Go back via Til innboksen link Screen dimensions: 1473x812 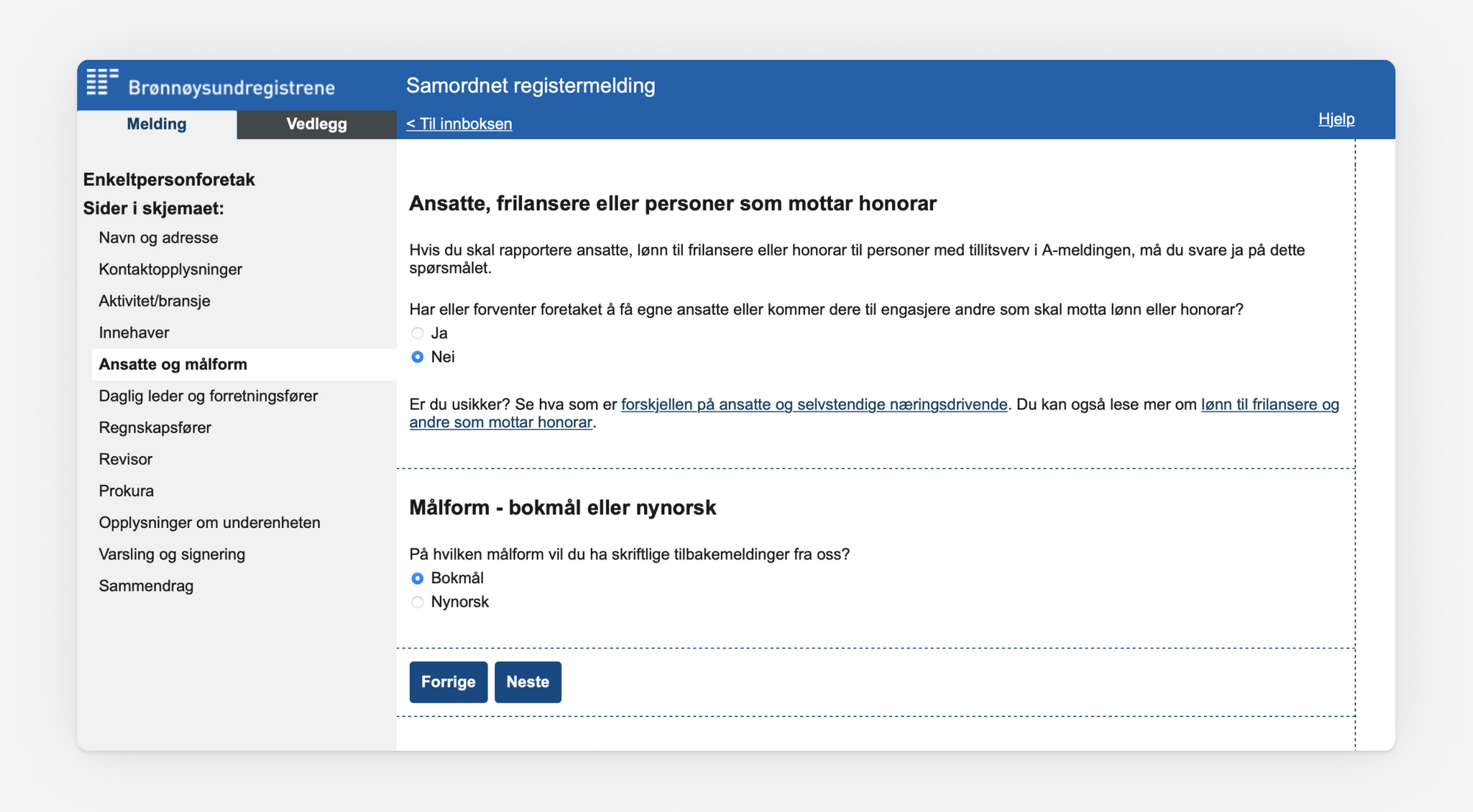coord(458,124)
